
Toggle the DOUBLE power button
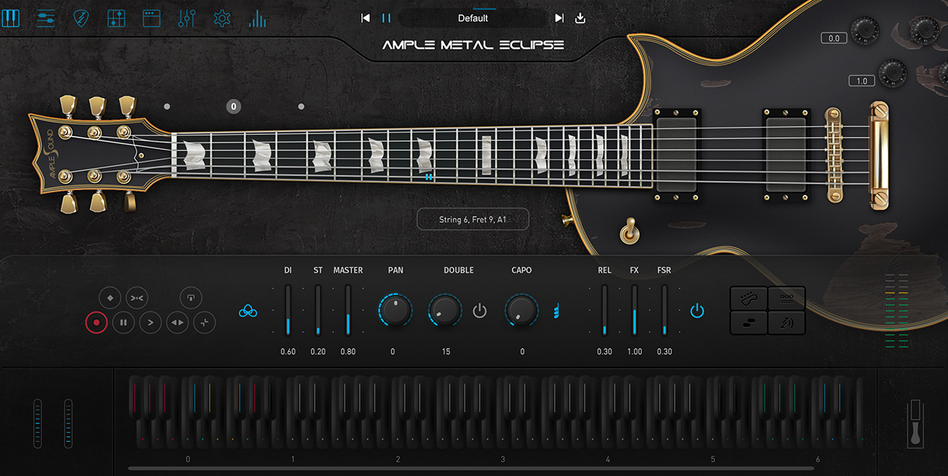[x=479, y=311]
